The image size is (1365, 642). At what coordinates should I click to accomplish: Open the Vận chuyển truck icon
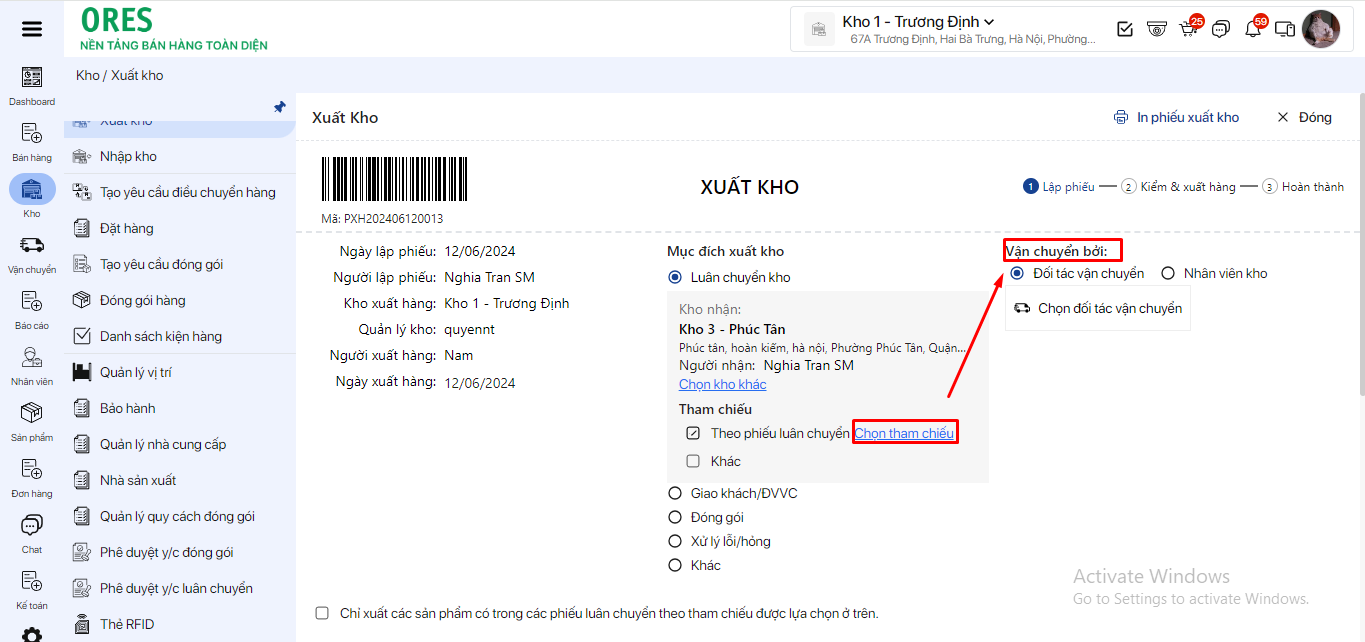pyautogui.click(x=32, y=246)
